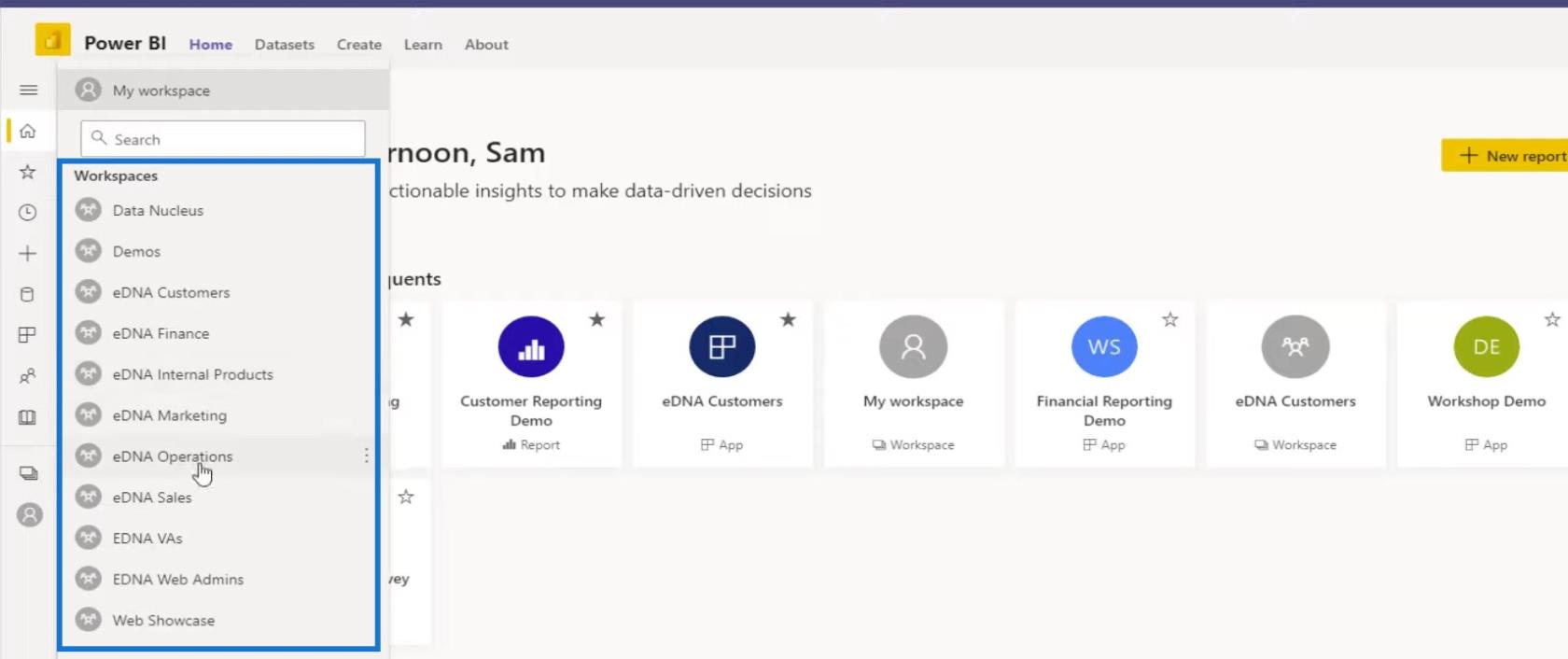Open Shared with me people icon in the left rail
Image resolution: width=1568 pixels, height=659 pixels.
[28, 376]
